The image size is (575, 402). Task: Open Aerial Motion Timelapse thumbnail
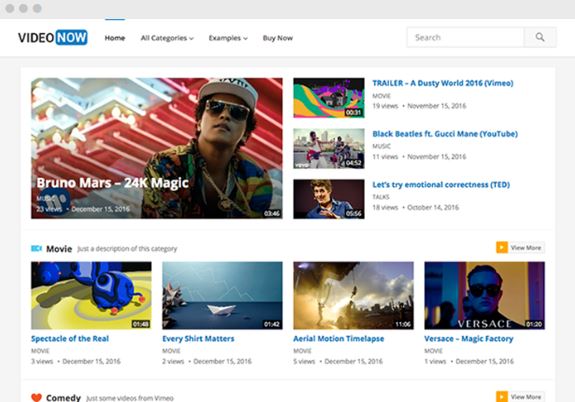click(354, 295)
